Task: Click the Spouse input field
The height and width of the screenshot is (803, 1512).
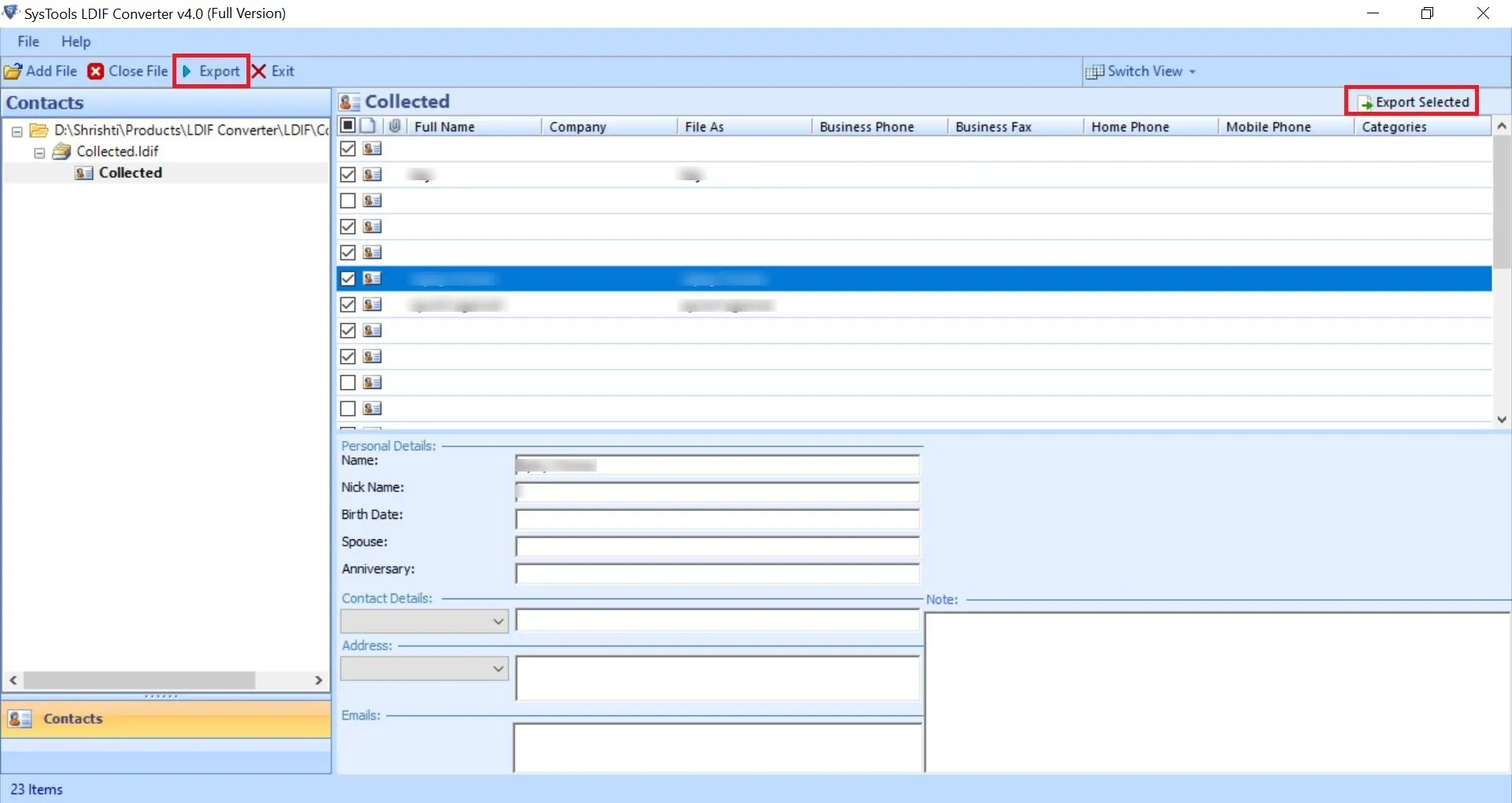Action: [717, 546]
